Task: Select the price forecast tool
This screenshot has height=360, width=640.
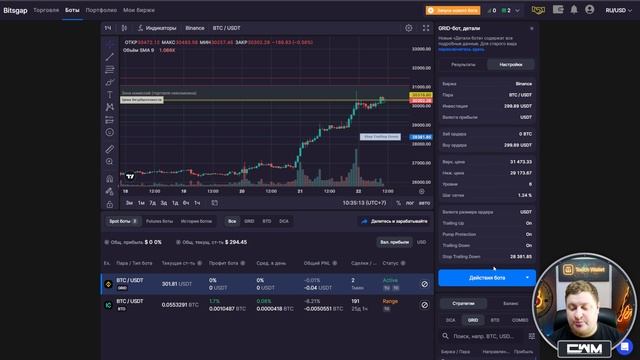Action: (109, 120)
